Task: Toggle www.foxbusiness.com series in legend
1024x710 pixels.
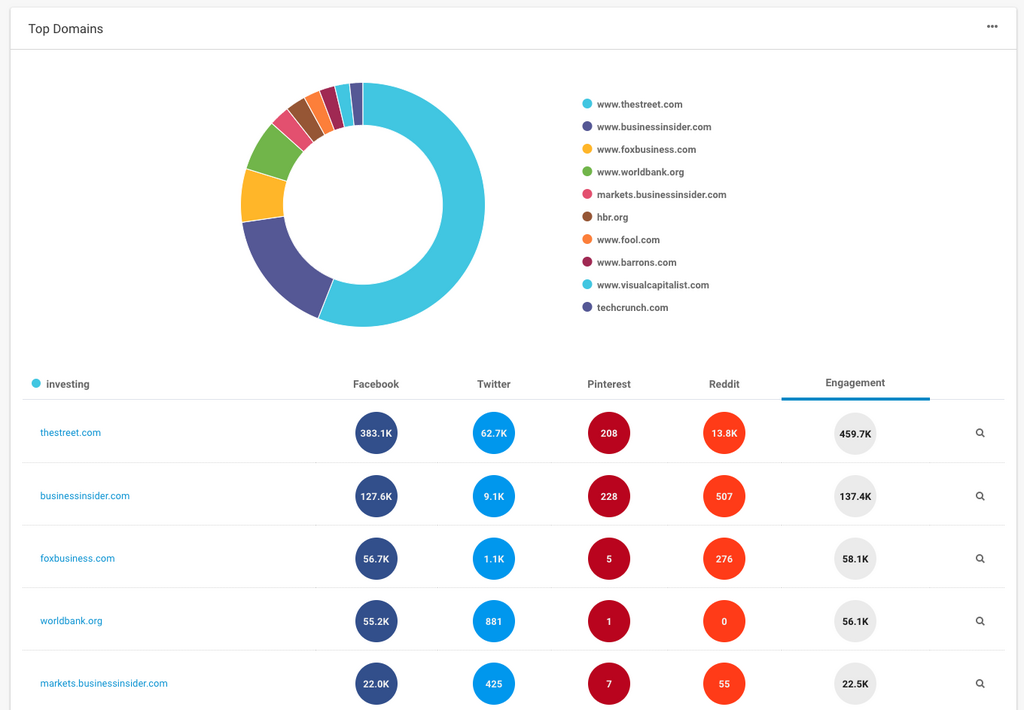Action: point(645,150)
